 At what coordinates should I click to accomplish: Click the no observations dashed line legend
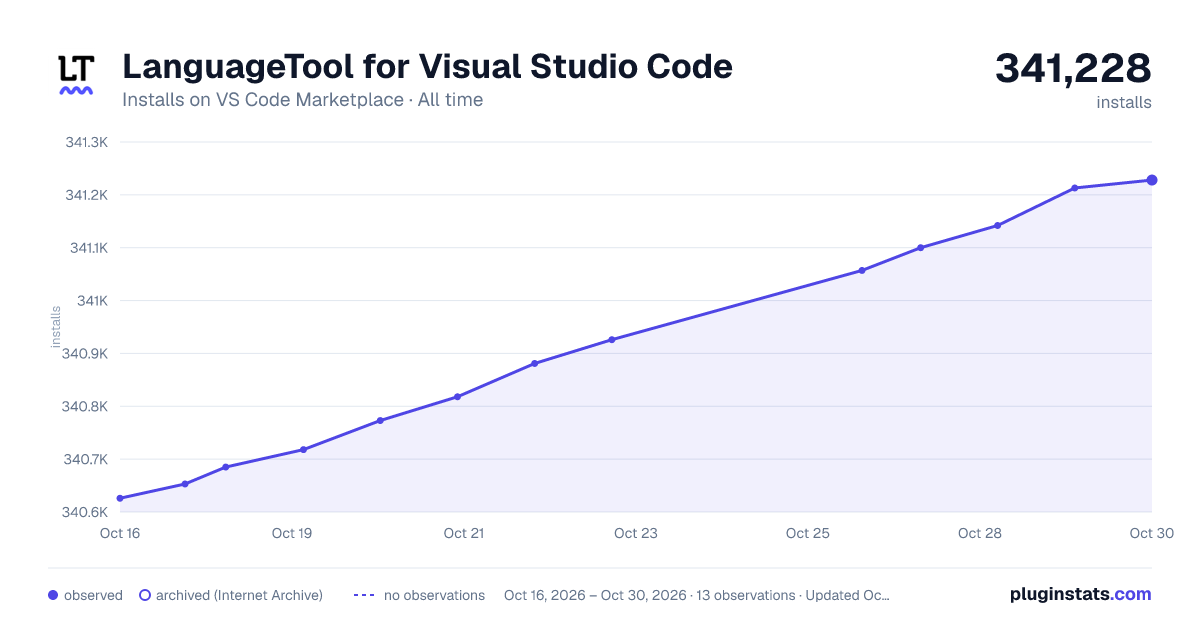pos(364,595)
